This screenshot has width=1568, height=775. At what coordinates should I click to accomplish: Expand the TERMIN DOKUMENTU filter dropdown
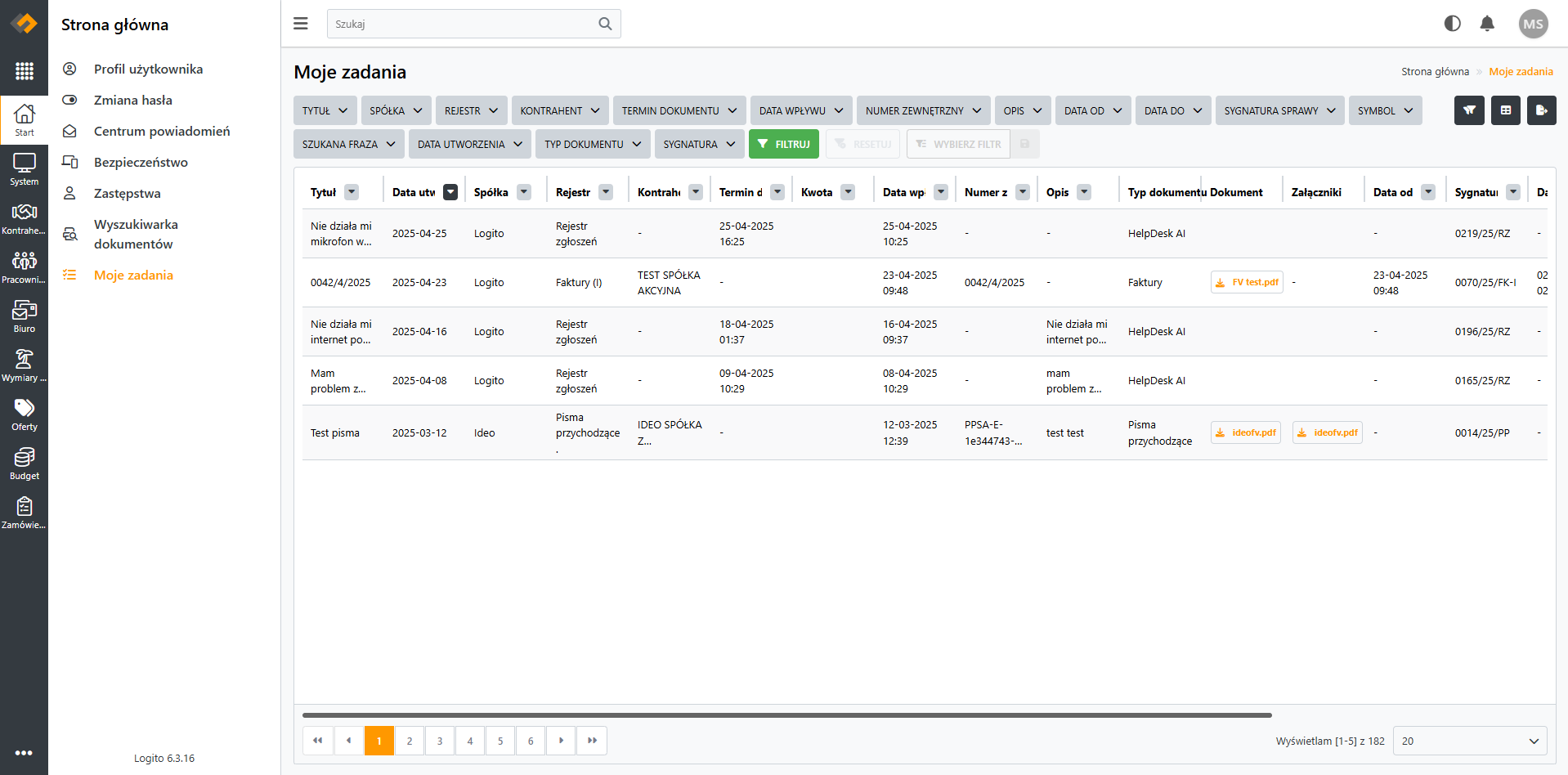pos(679,110)
